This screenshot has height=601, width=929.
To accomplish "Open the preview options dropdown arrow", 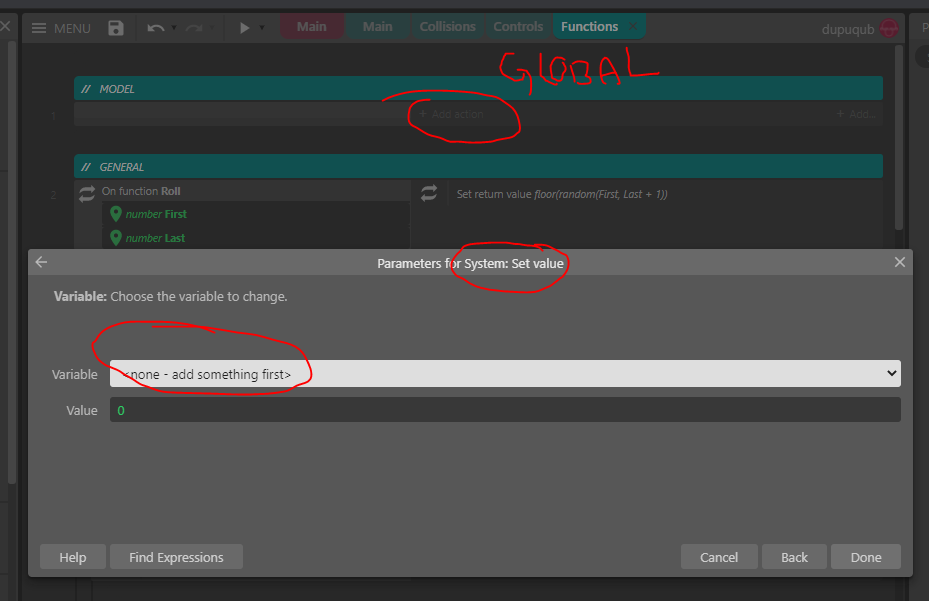I will click(261, 28).
